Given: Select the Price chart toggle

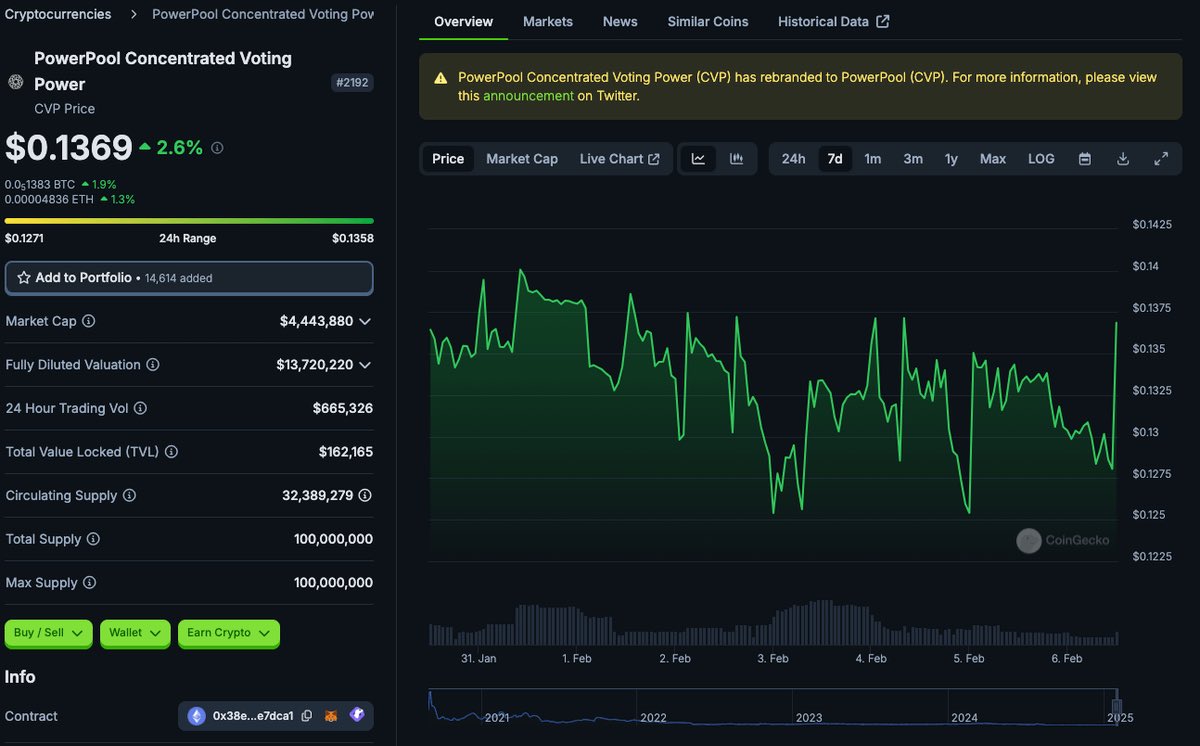Looking at the screenshot, I should (x=448, y=159).
